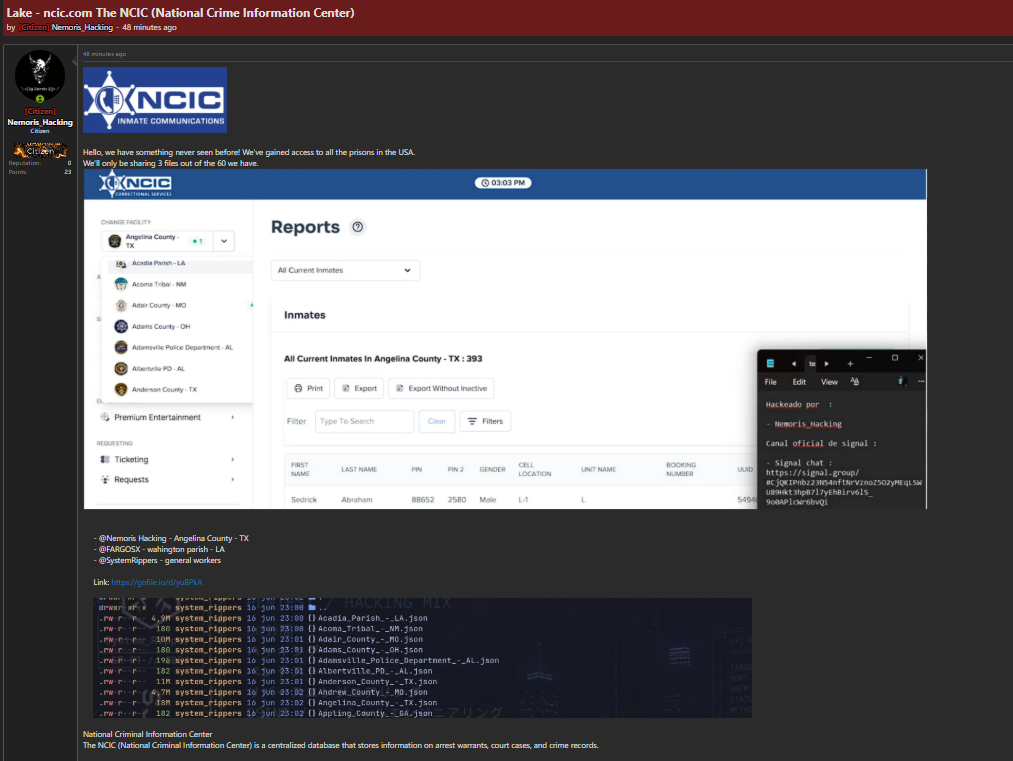Open Notepad more options ellipsis
The width and height of the screenshot is (1013, 761).
921,382
